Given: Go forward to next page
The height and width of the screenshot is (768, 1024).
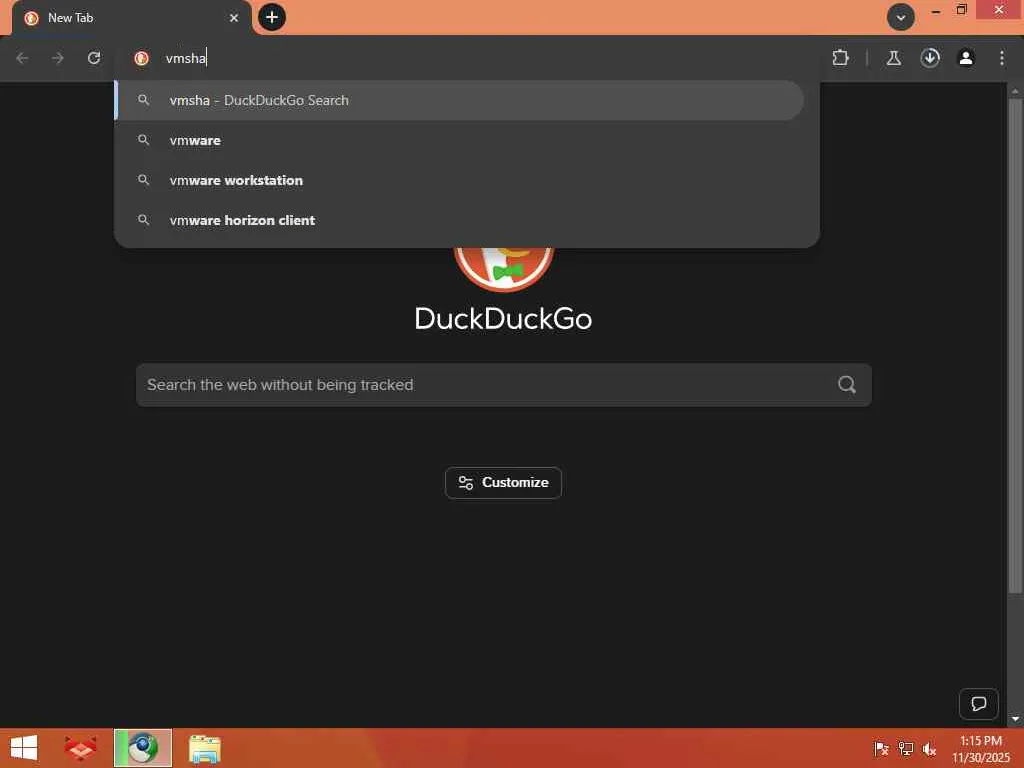Looking at the screenshot, I should click(x=58, y=58).
